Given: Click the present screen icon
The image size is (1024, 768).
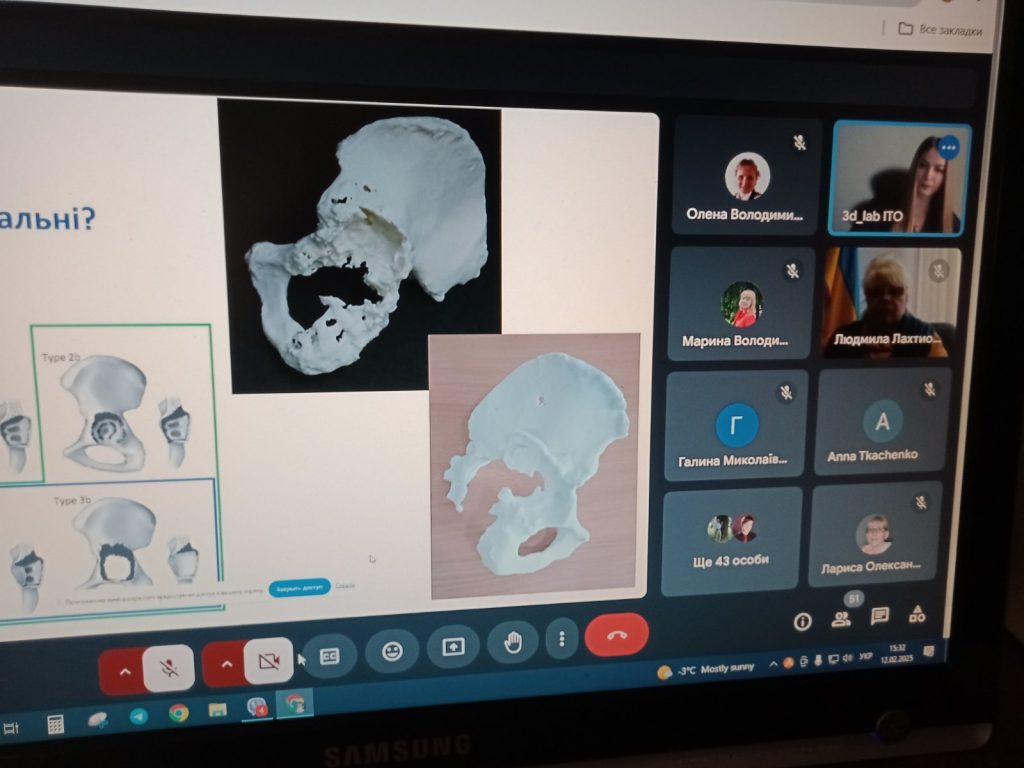Looking at the screenshot, I should (453, 647).
